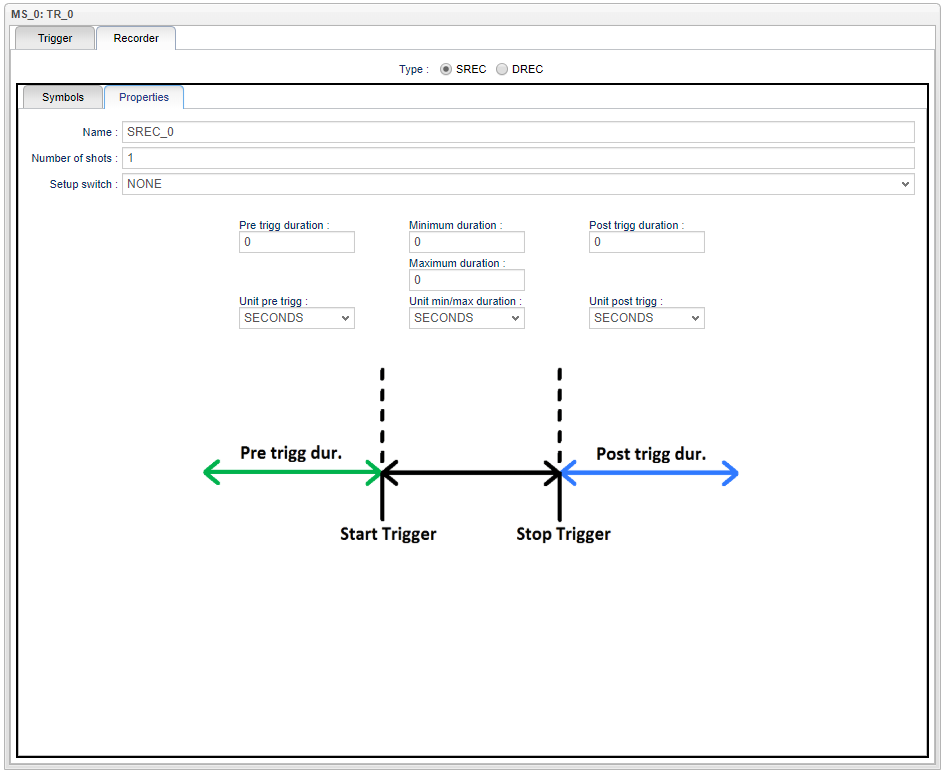Select the Recorder tab
945x774 pixels.
coord(135,39)
